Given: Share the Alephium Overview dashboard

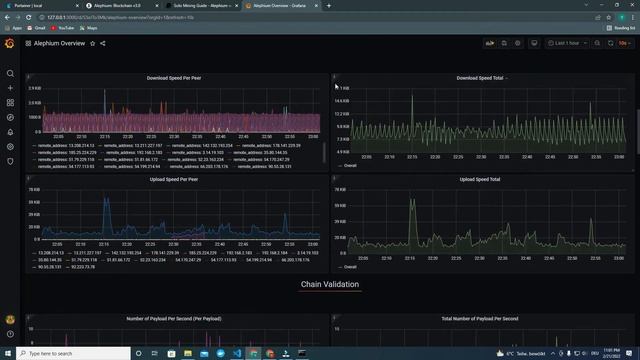Looking at the screenshot, I should (103, 43).
